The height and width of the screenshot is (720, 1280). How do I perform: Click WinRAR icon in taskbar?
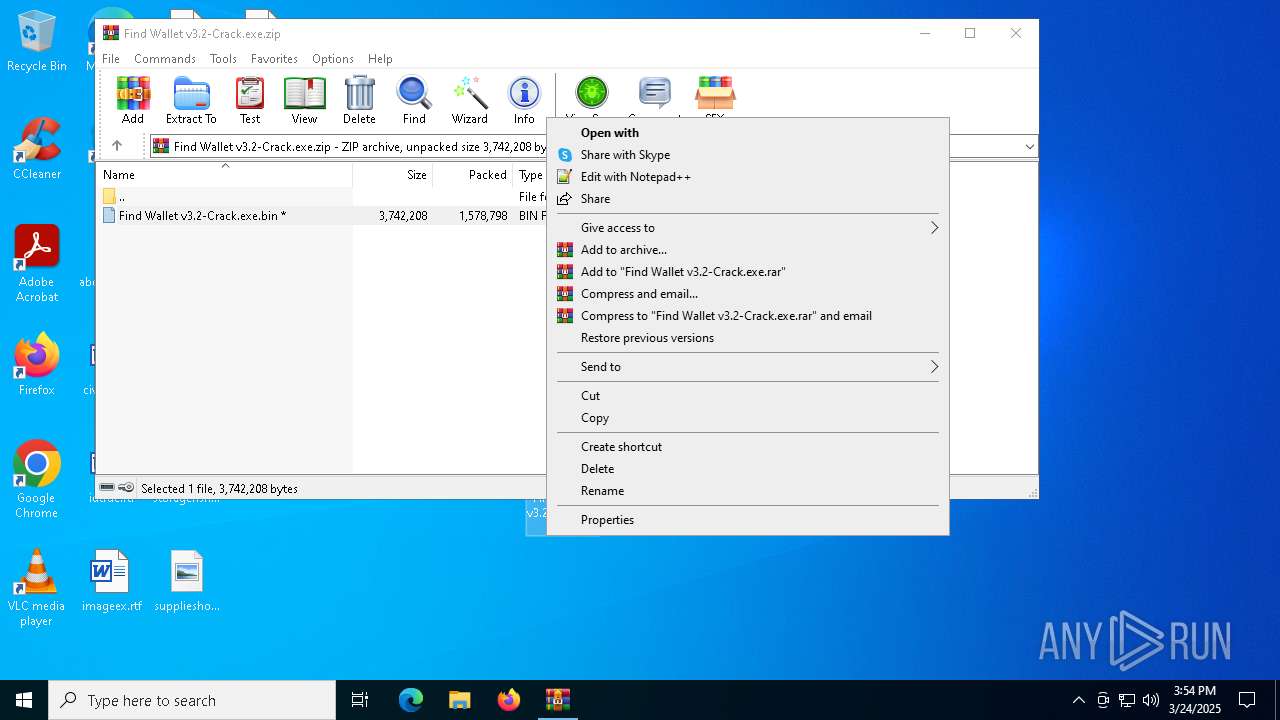[x=557, y=700]
